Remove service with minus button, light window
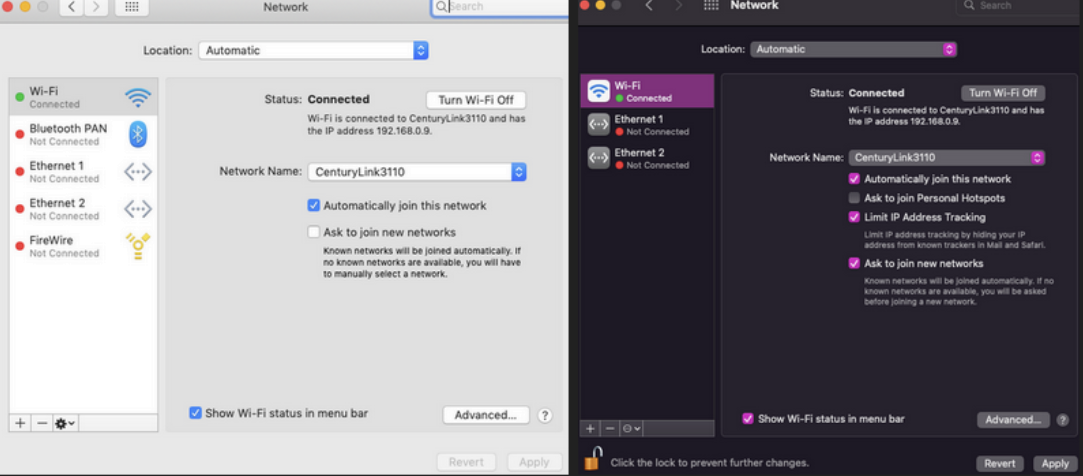The image size is (1083, 476). [x=41, y=423]
